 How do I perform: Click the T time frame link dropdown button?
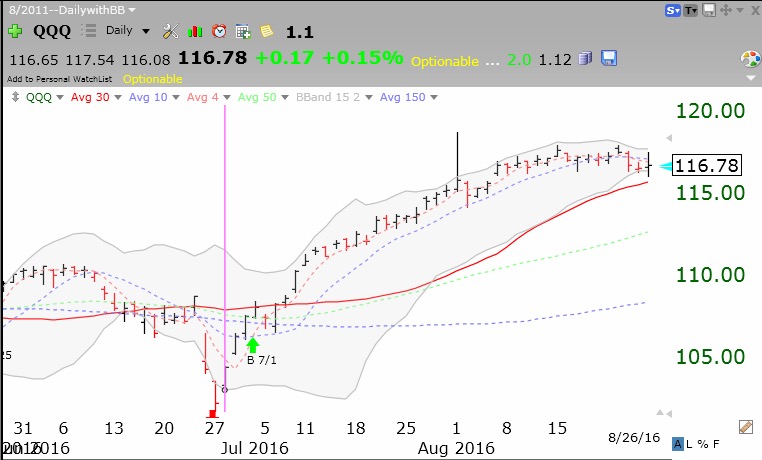(690, 10)
